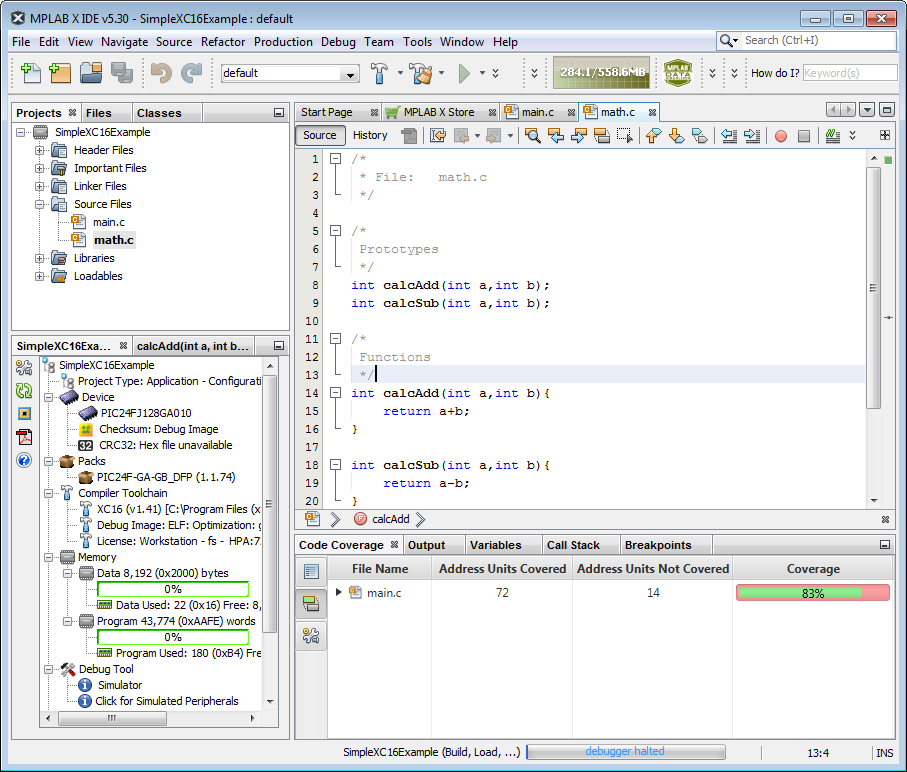The width and height of the screenshot is (907, 772).
Task: Click the green Run Project arrow
Action: (464, 73)
